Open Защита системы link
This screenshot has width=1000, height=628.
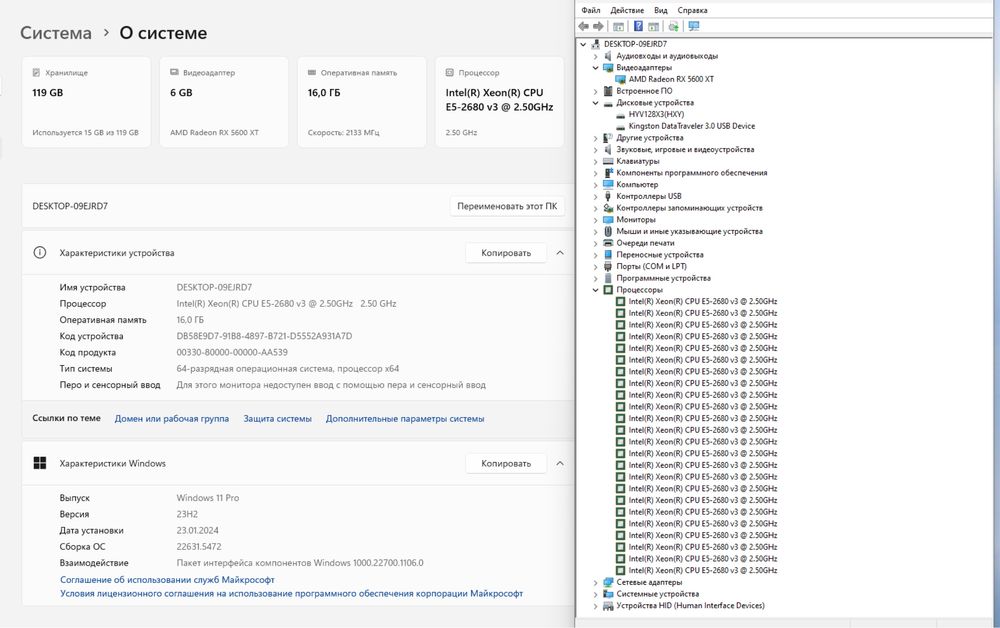[x=277, y=419]
